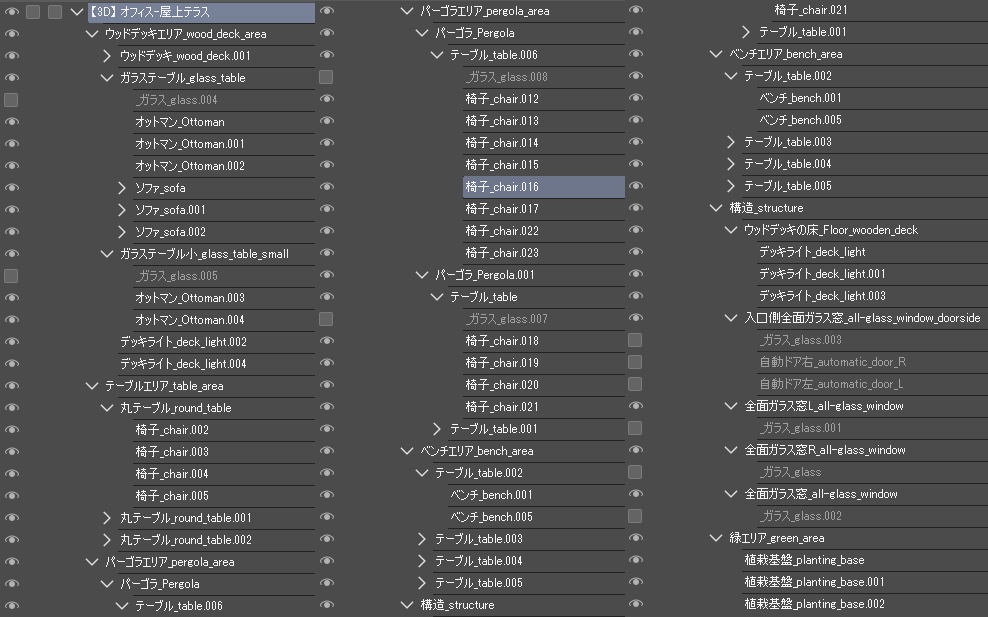The height and width of the screenshot is (617, 988).
Task: Hide ガラステーブル小_glass_table_small via its eye icon
Action: pyautogui.click(x=11, y=254)
